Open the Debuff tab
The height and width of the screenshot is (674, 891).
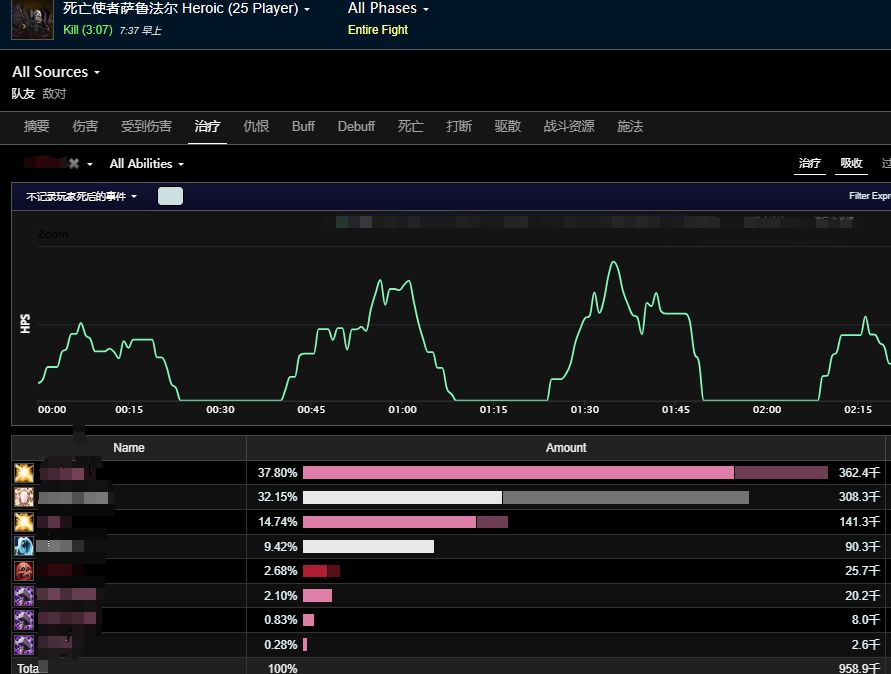point(356,126)
